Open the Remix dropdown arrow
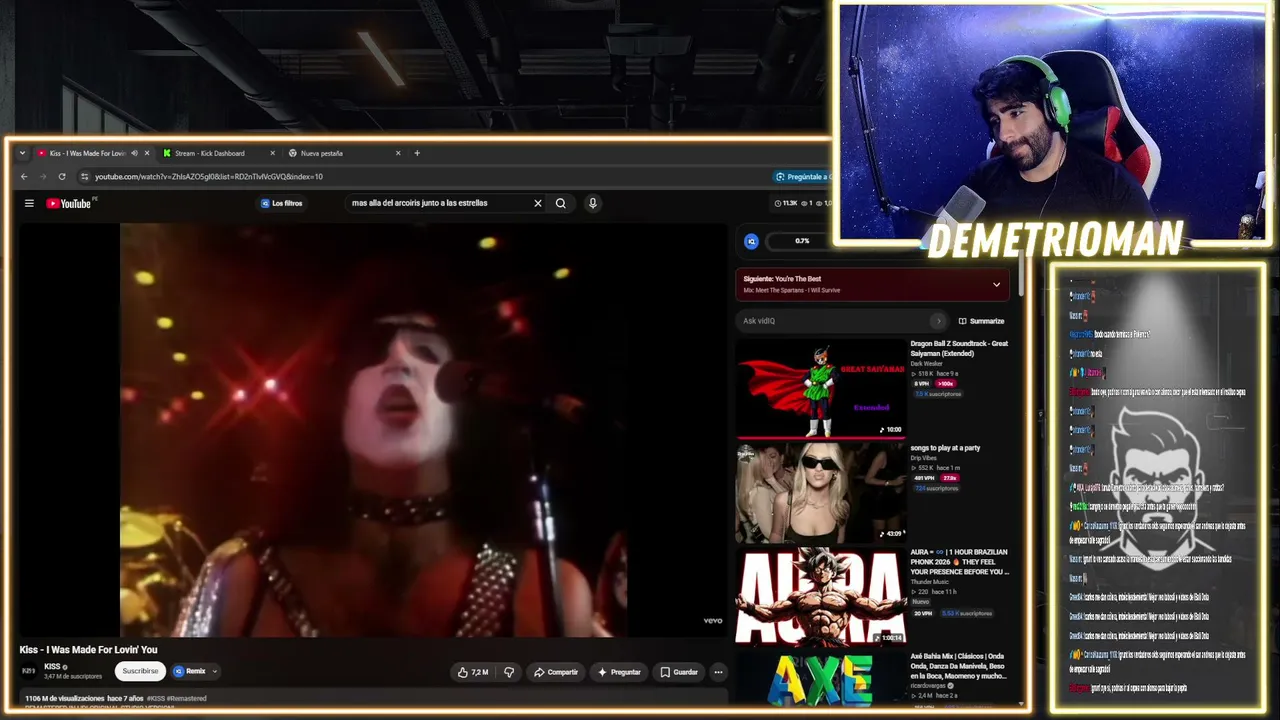Viewport: 1280px width, 720px height. [x=214, y=672]
